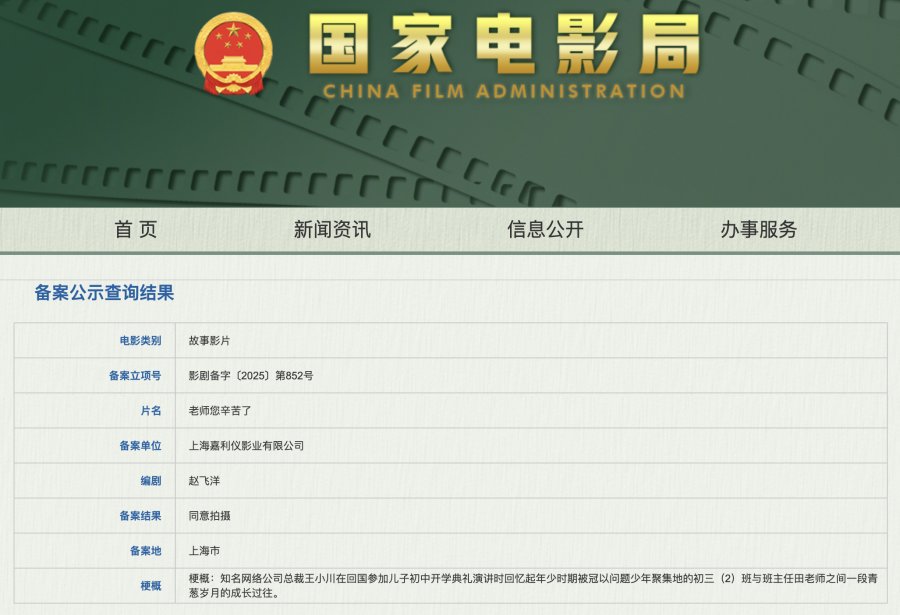This screenshot has width=900, height=615.
Task: Click the 备案立项号 row label
Action: [x=135, y=376]
